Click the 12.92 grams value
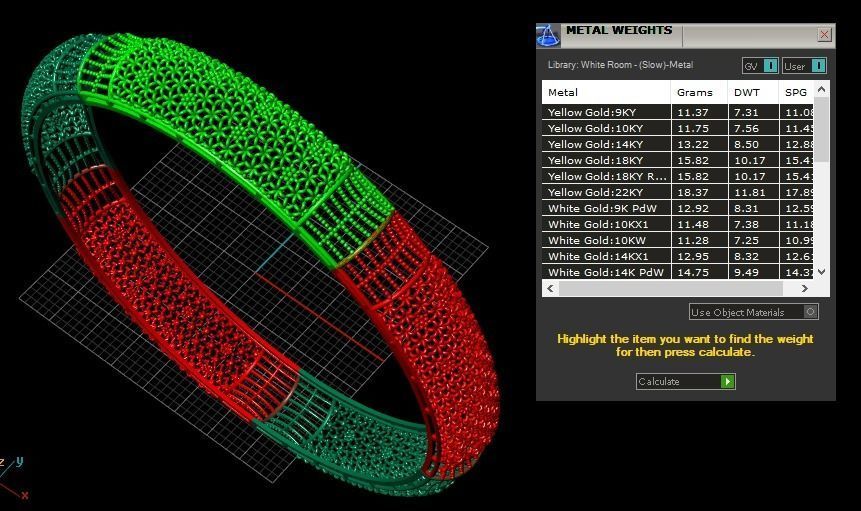 point(692,208)
